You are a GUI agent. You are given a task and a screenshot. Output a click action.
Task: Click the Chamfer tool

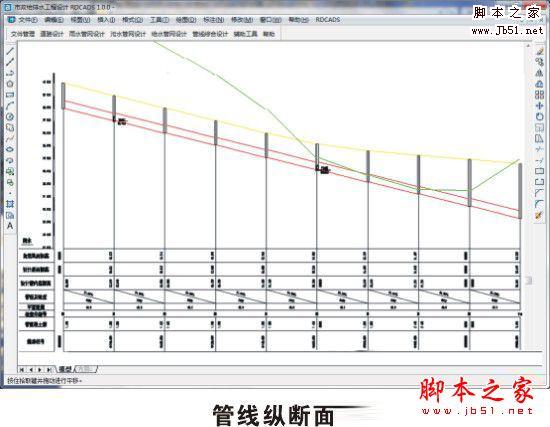point(539,193)
